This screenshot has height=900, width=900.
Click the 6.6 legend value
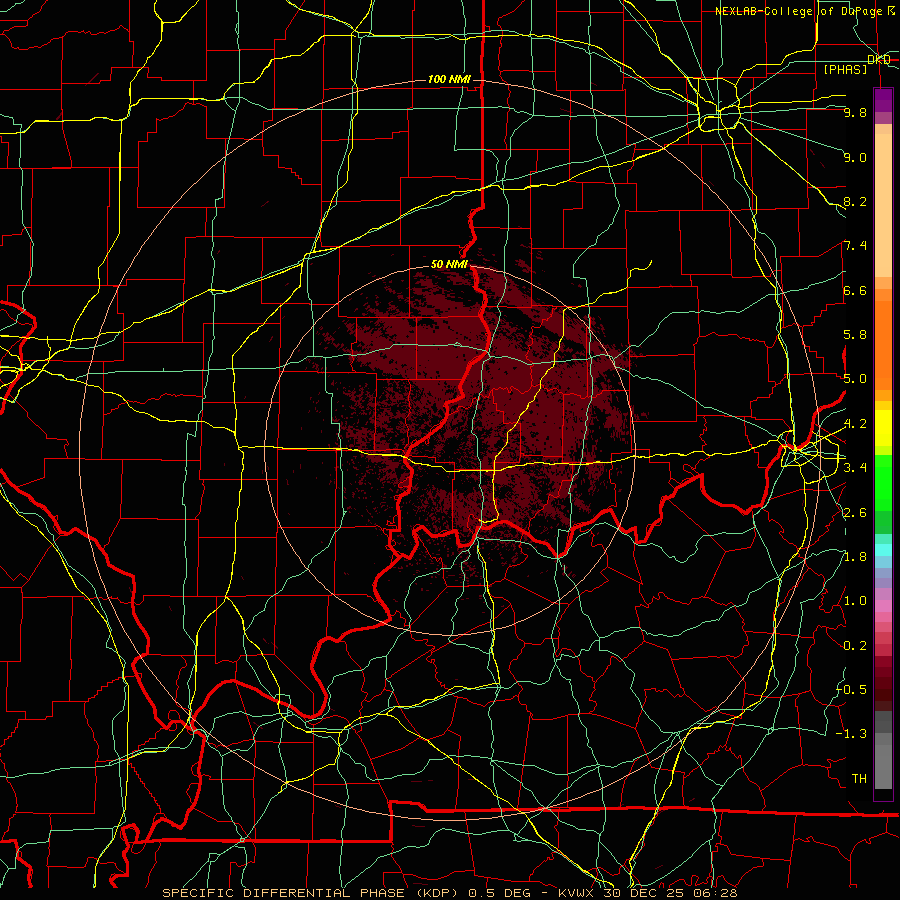855,290
